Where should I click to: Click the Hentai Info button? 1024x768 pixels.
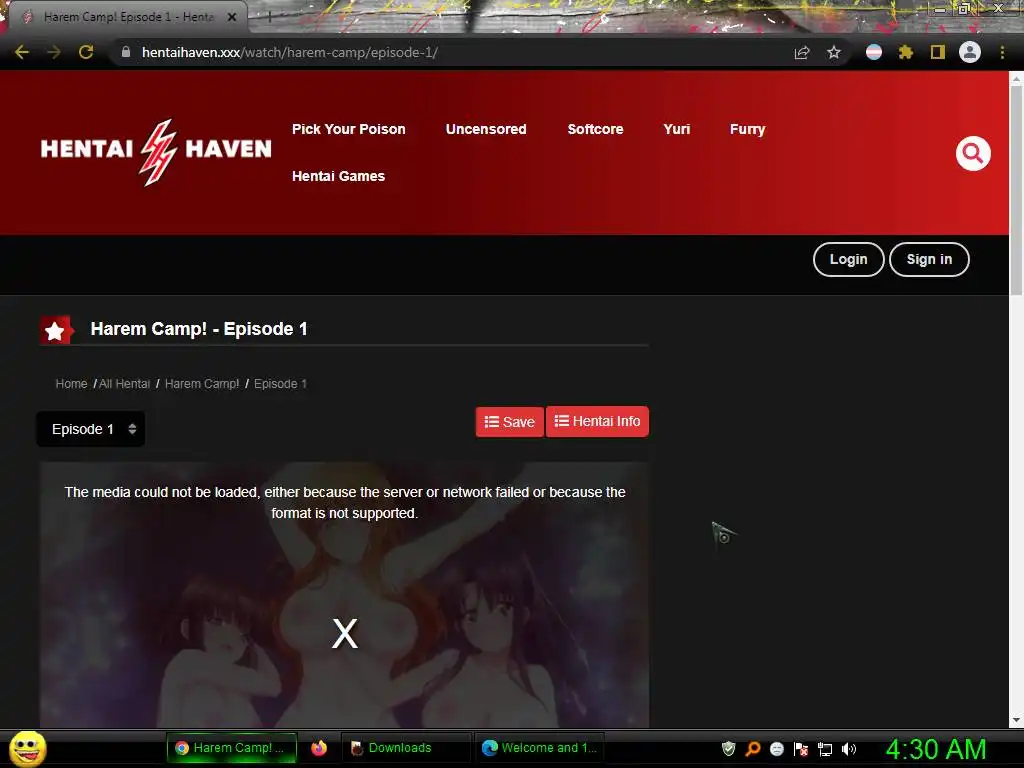coord(597,421)
